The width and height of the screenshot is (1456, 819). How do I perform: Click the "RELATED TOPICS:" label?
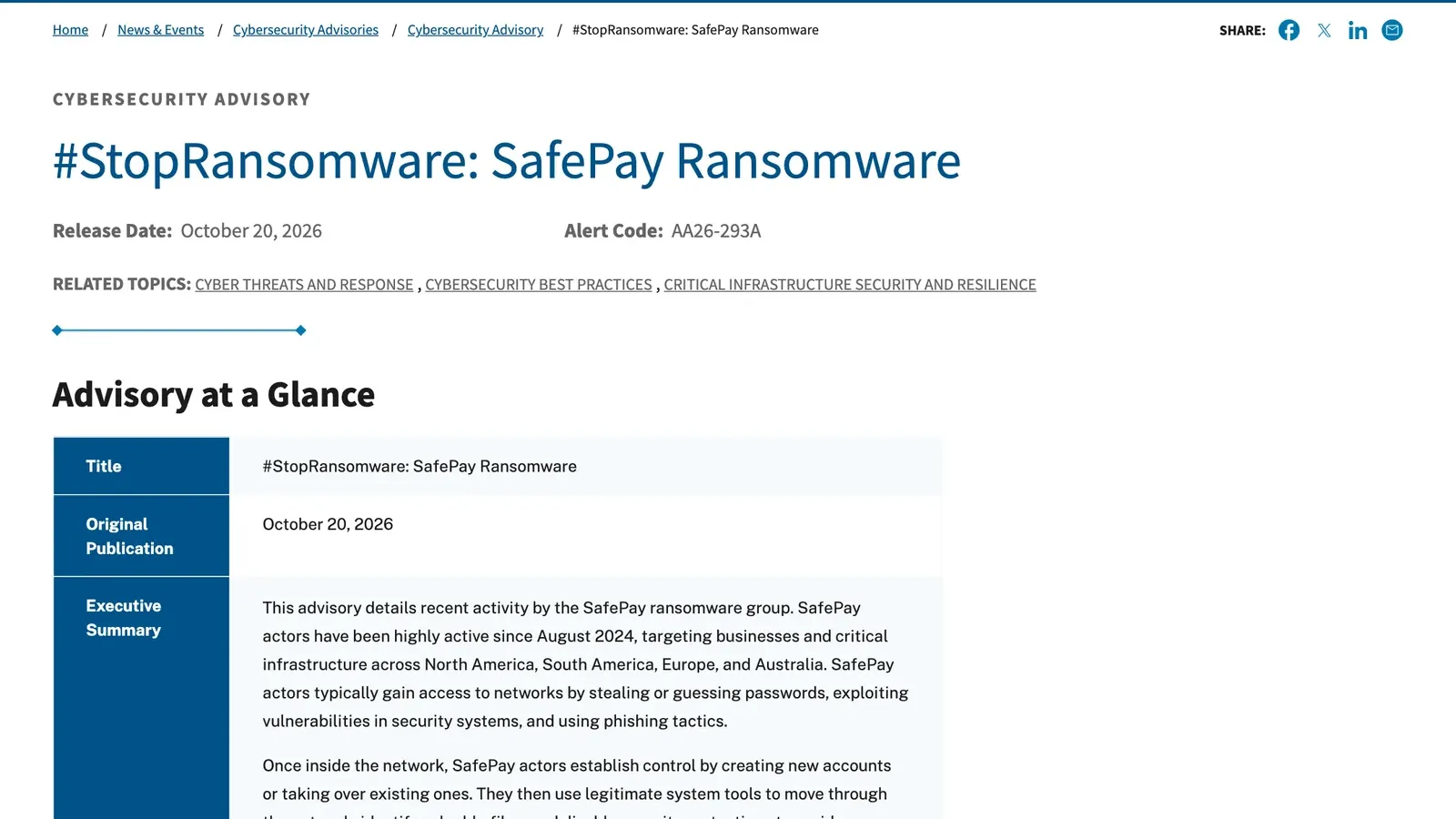click(x=122, y=284)
